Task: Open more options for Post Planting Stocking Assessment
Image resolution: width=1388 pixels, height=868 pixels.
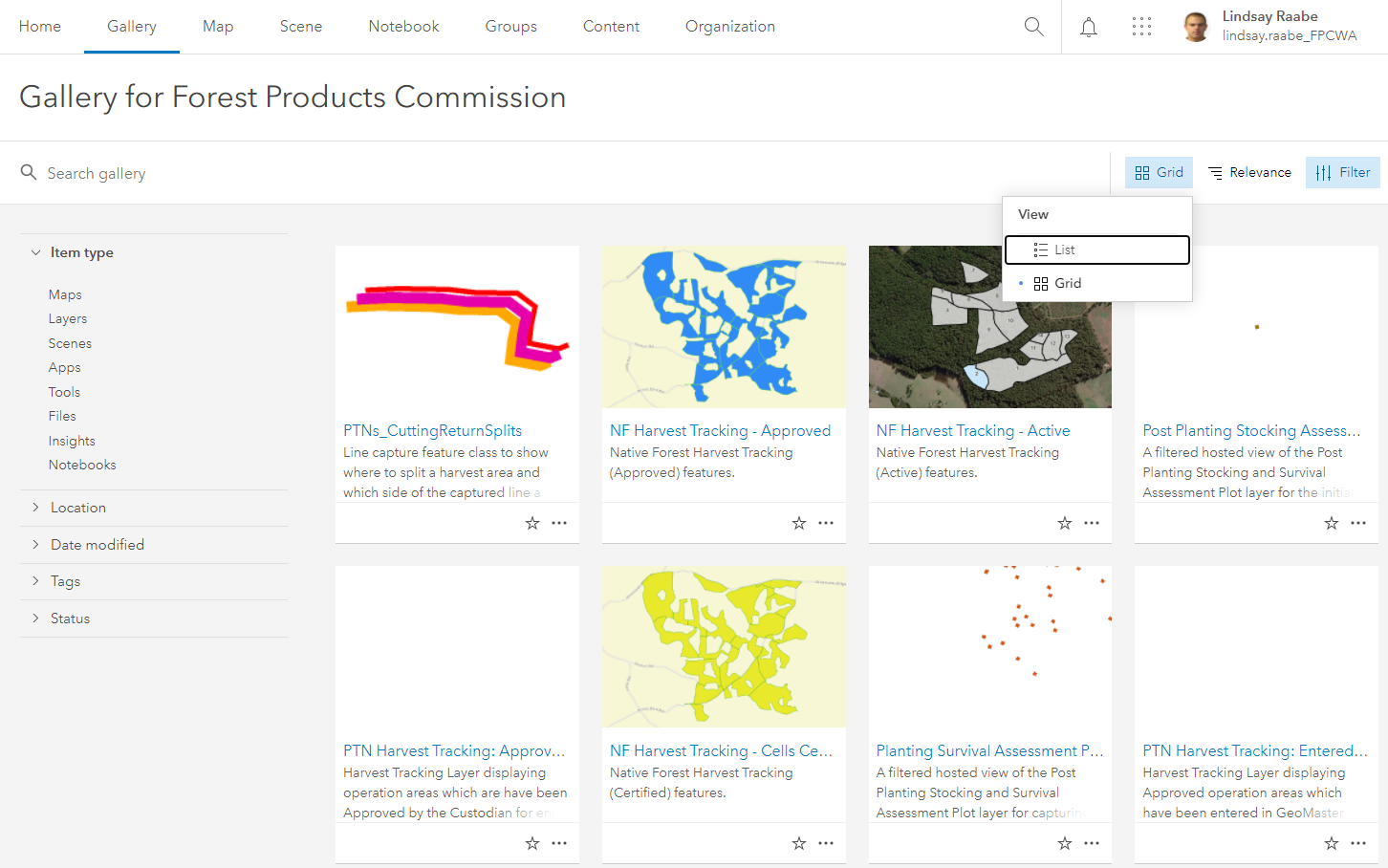Action: point(1358,523)
